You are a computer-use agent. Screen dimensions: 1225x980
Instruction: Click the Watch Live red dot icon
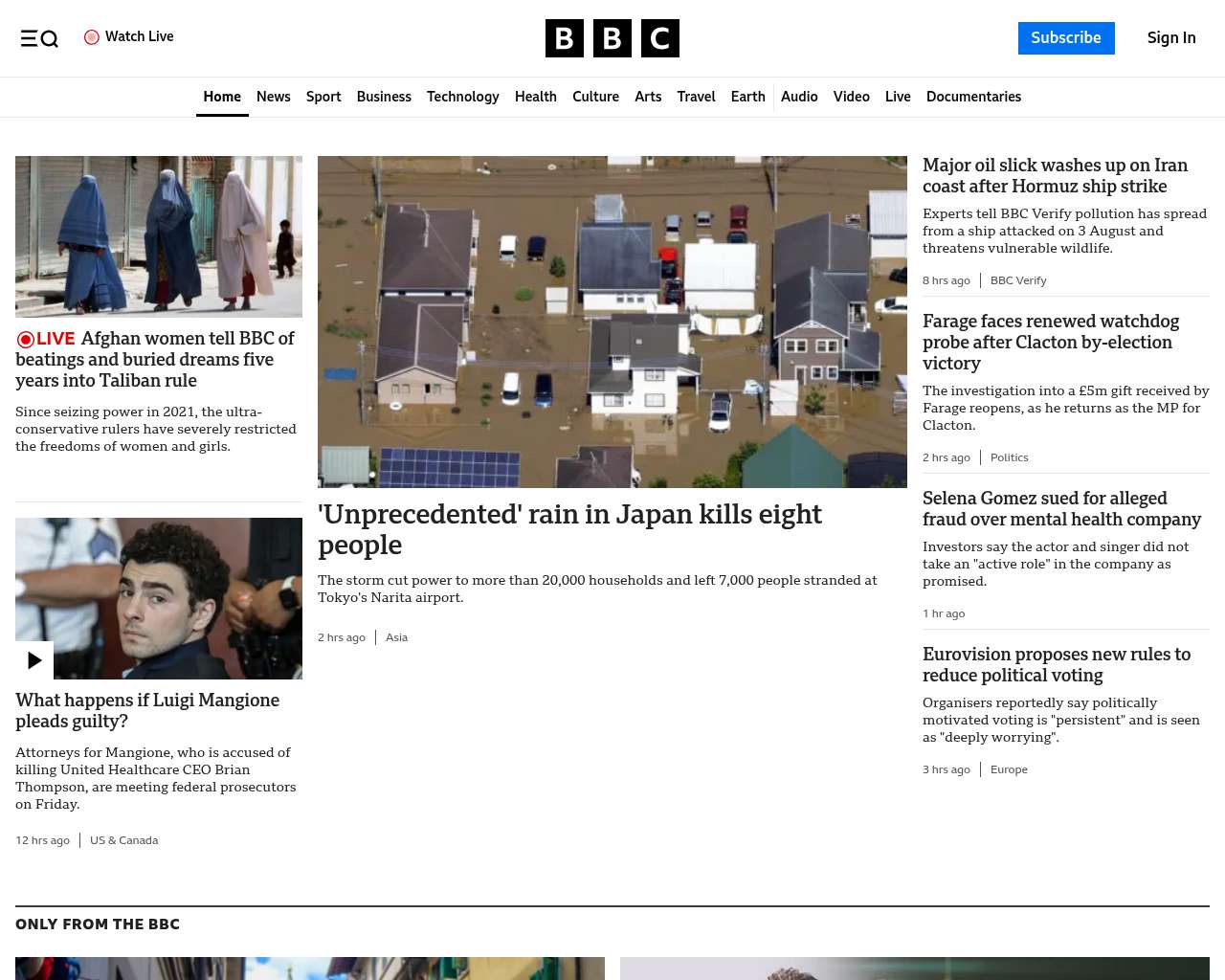(92, 37)
